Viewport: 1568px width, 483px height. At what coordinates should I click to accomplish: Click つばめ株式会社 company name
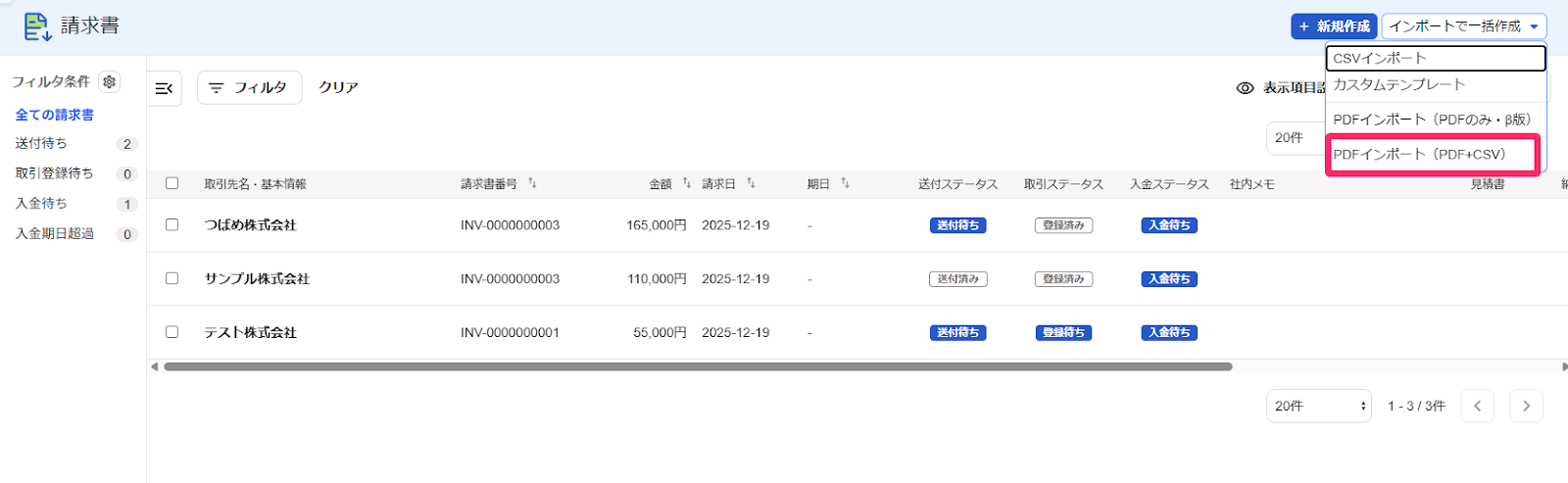[x=250, y=225]
